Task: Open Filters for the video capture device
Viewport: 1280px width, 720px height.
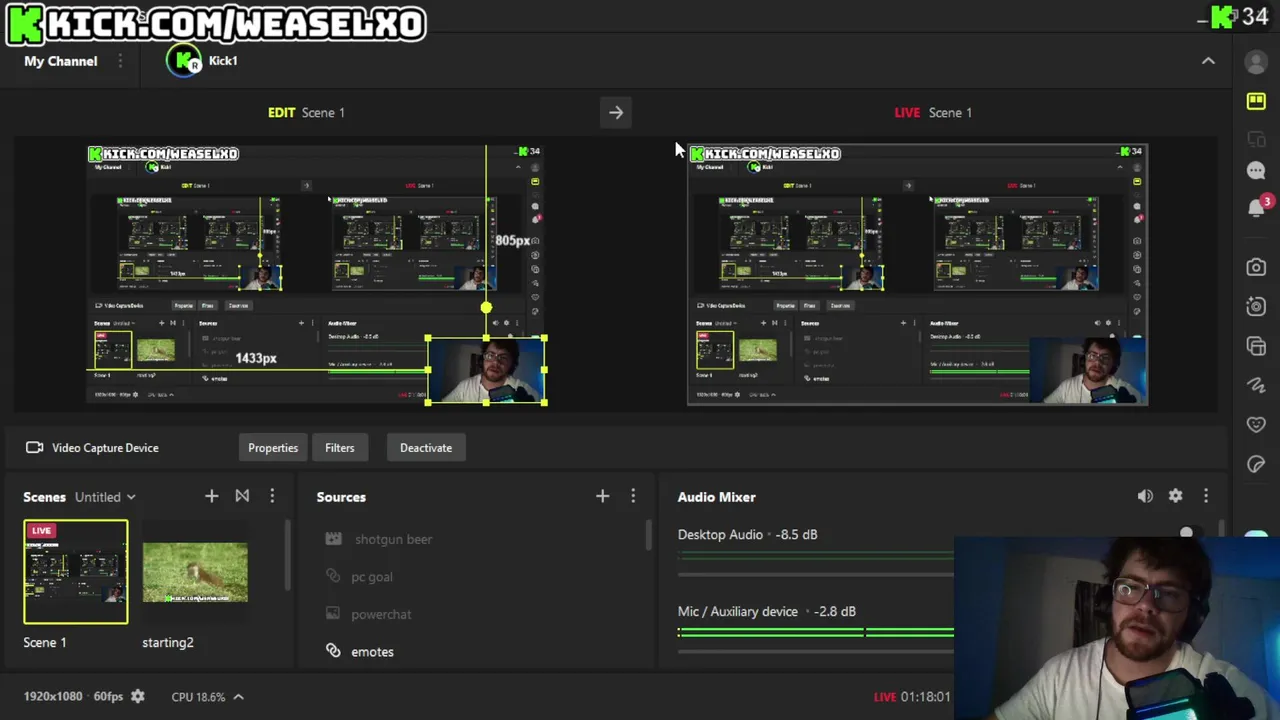Action: click(339, 448)
